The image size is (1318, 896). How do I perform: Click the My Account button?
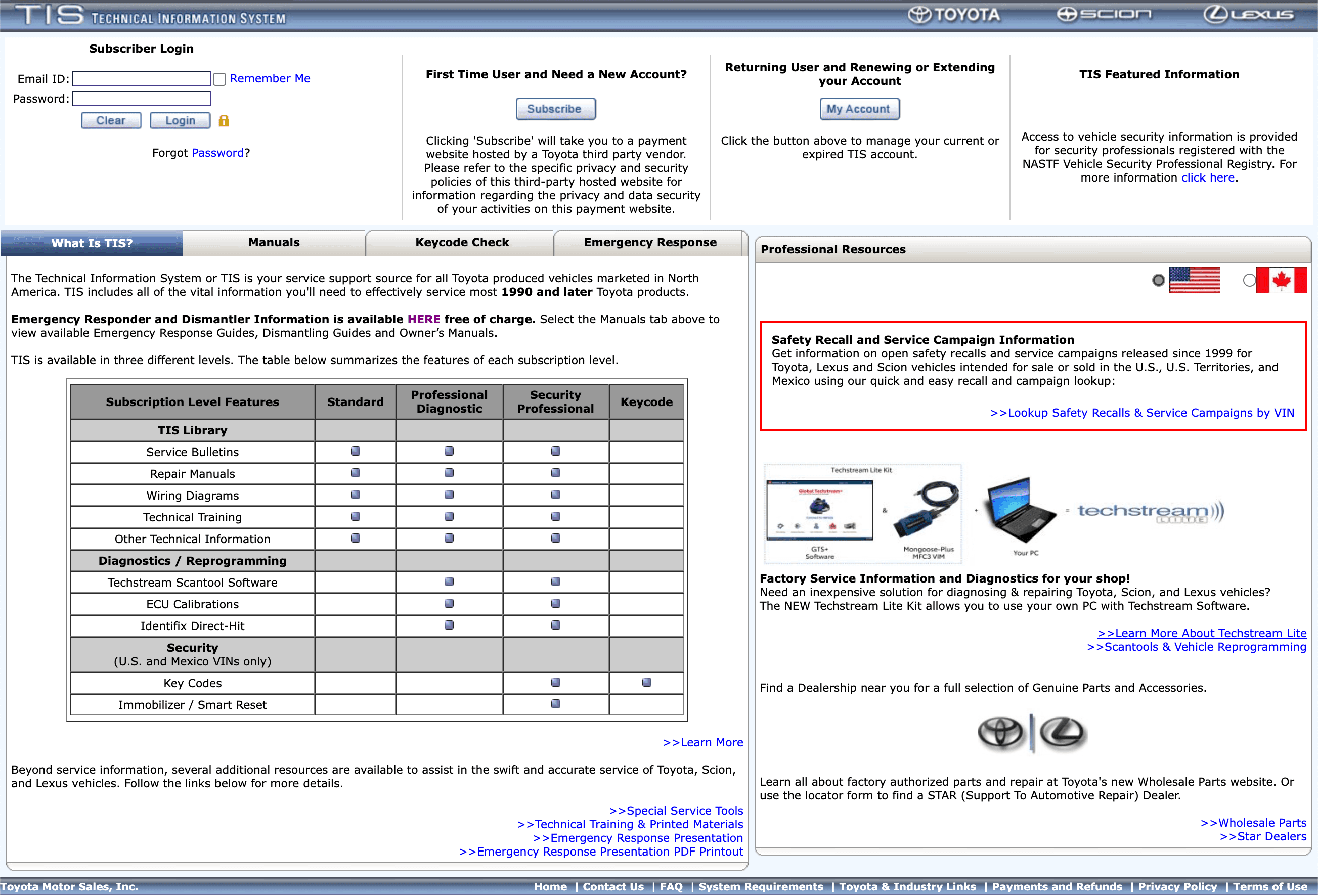[x=859, y=109]
